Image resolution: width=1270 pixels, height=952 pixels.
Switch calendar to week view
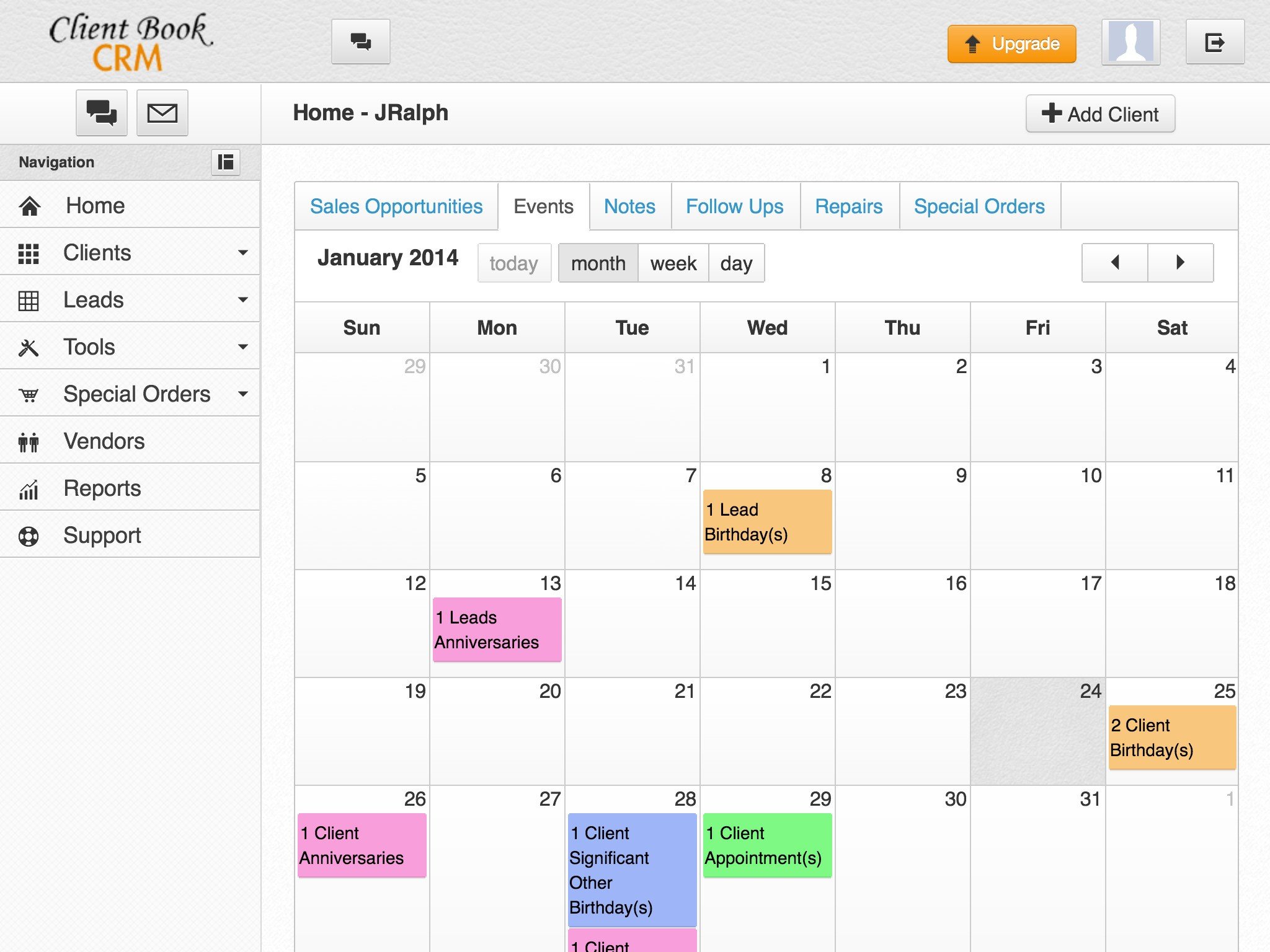pyautogui.click(x=673, y=263)
